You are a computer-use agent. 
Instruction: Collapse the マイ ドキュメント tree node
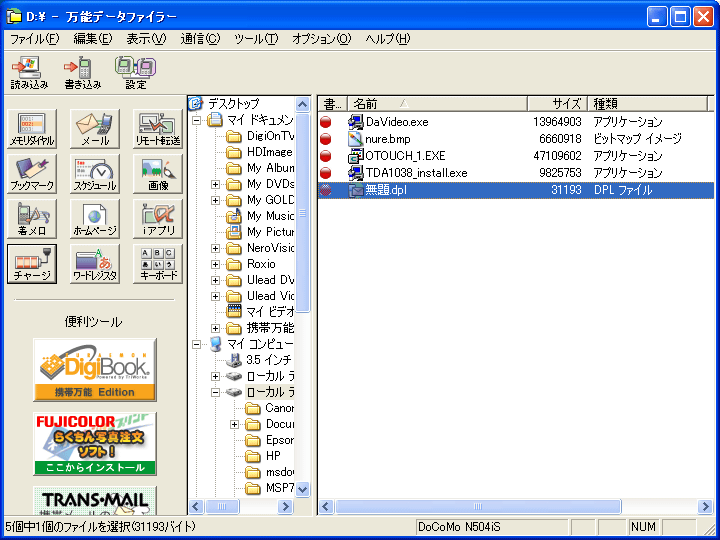198,120
